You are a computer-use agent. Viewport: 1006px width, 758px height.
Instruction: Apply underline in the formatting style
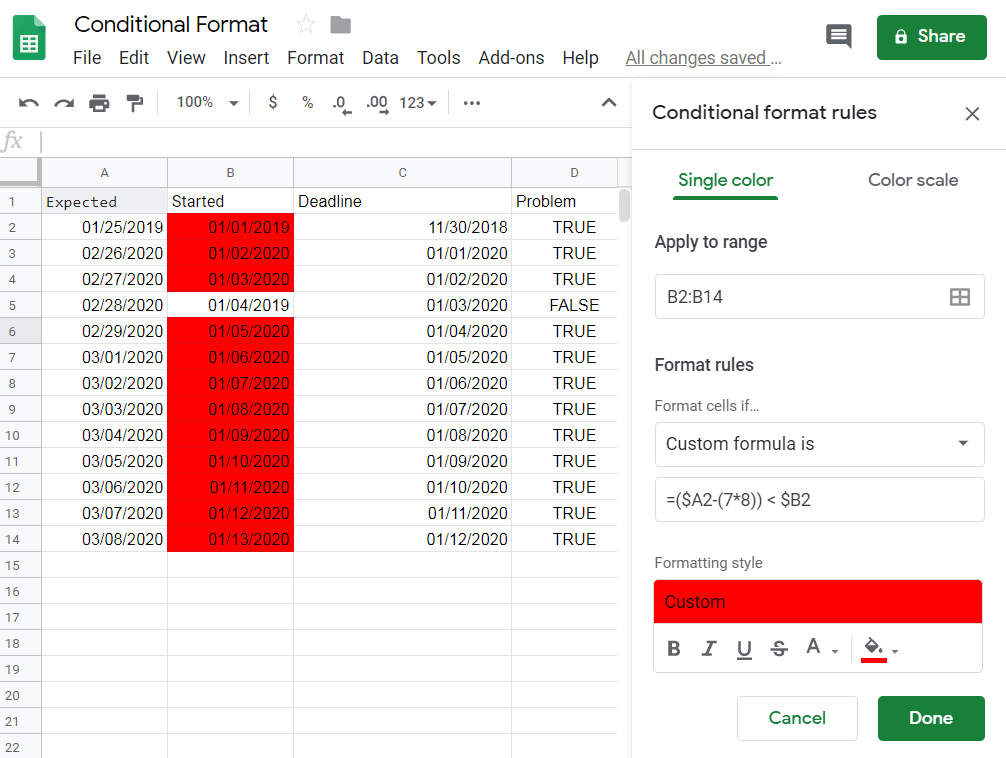tap(744, 649)
